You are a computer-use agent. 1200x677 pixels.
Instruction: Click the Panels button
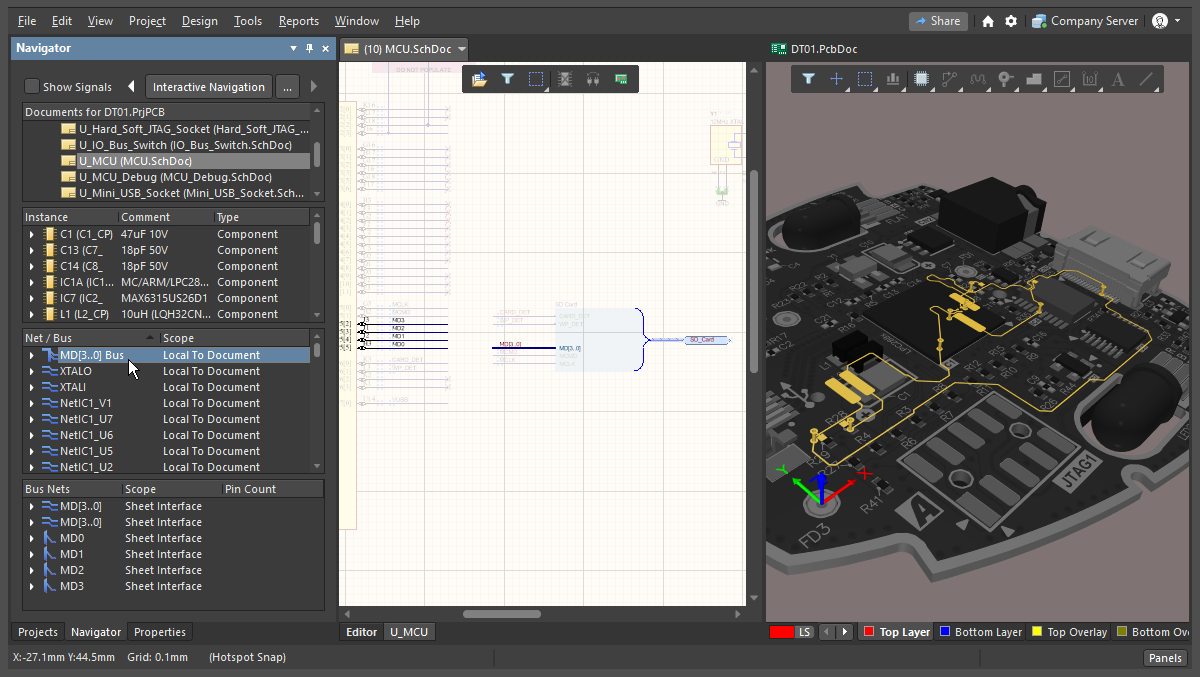1165,657
